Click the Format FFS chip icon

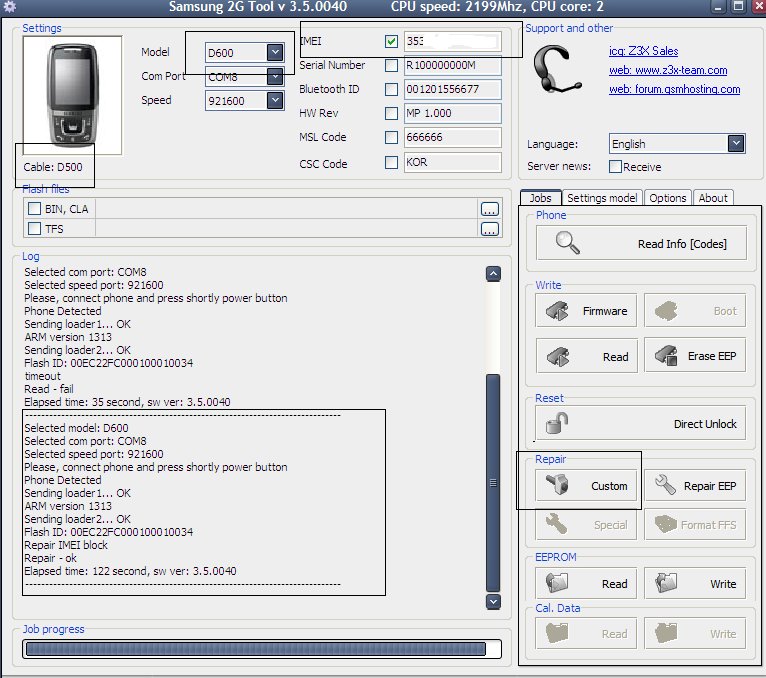click(x=666, y=524)
